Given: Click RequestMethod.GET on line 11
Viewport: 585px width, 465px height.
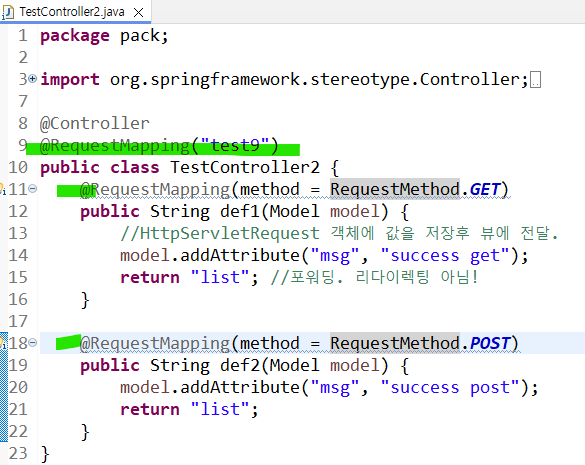Looking at the screenshot, I should pos(415,189).
